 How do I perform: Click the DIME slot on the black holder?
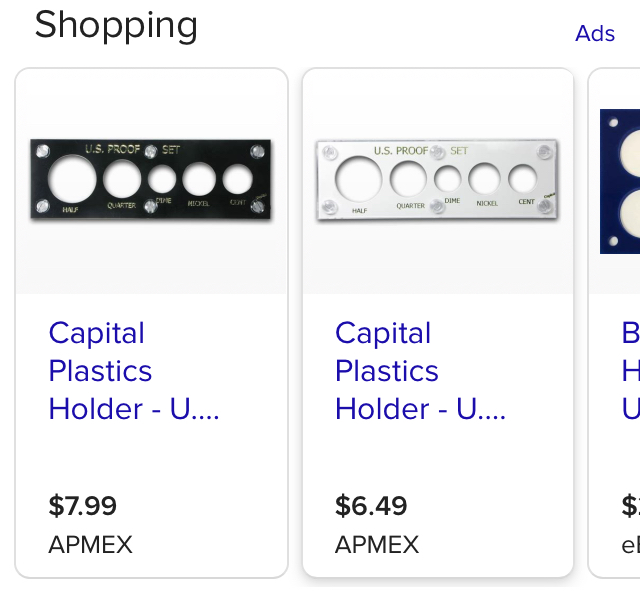[162, 179]
